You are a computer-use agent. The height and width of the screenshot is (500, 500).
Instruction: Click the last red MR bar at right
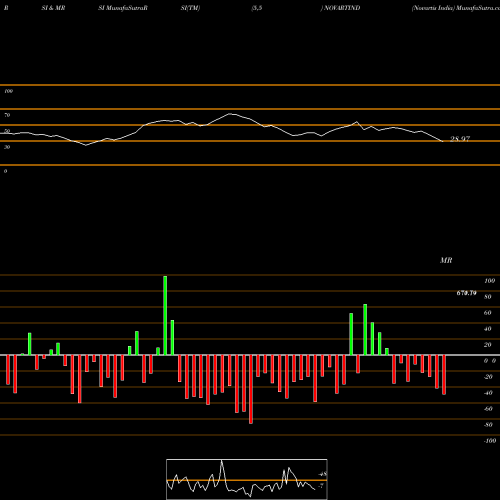444,375
